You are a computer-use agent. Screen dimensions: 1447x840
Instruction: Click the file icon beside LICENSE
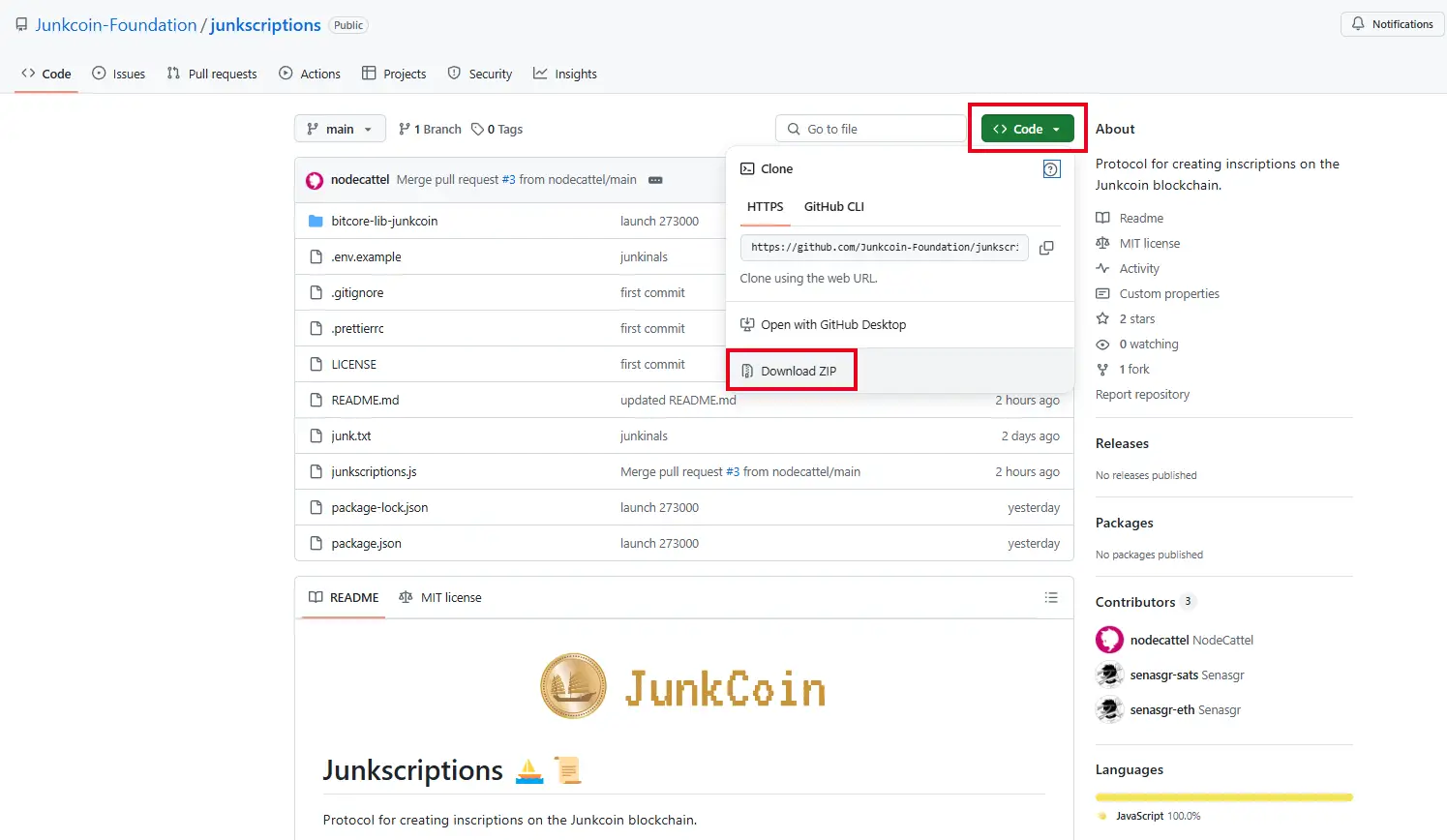pos(316,364)
